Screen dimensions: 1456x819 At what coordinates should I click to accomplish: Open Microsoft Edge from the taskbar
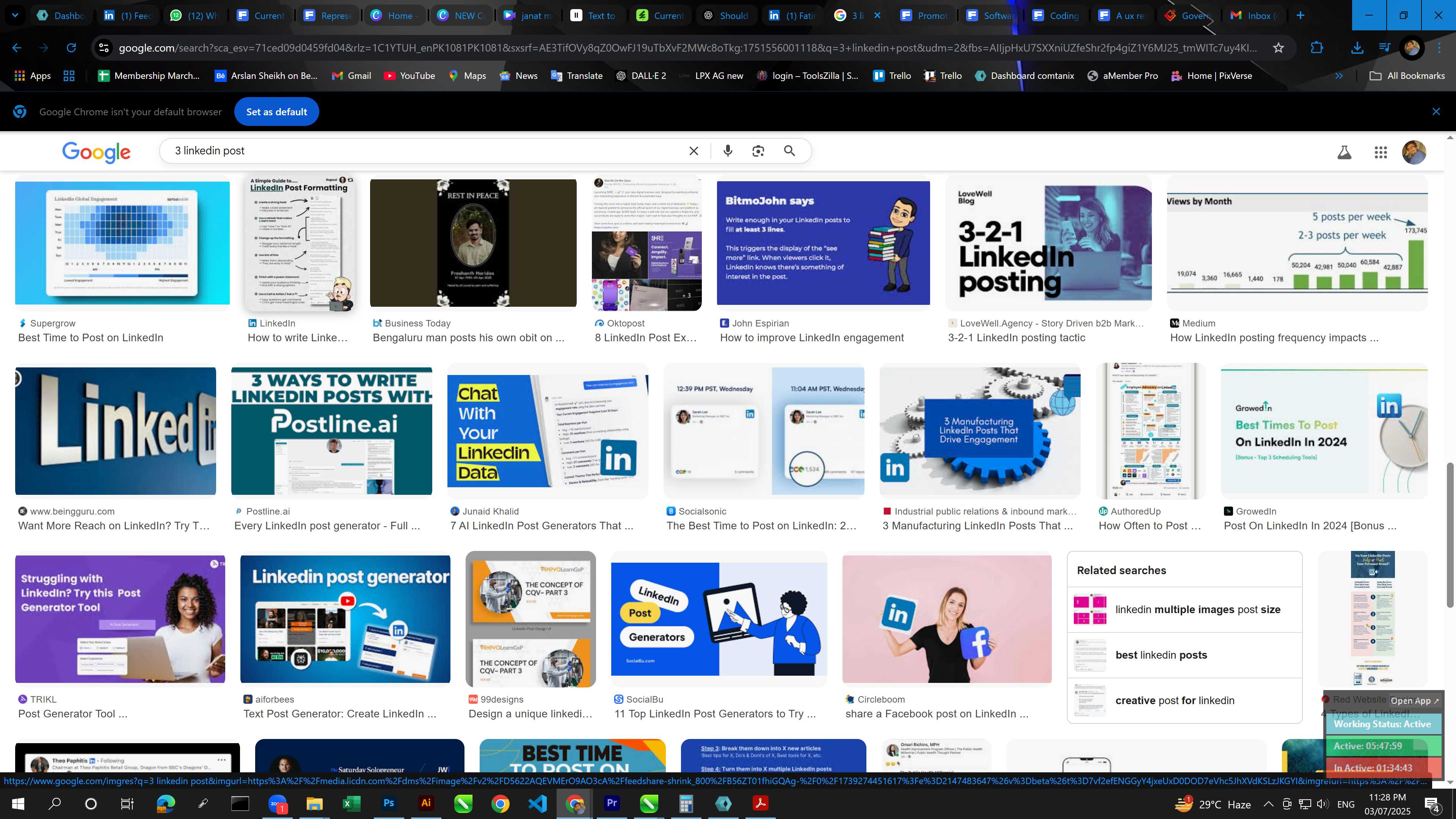tap(165, 803)
